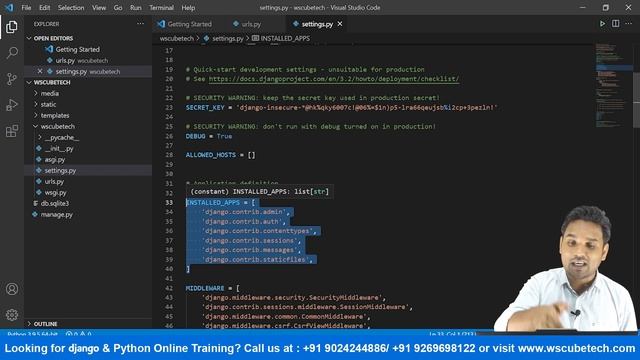Open the File menu
The height and width of the screenshot is (360, 640).
[x=26, y=7]
